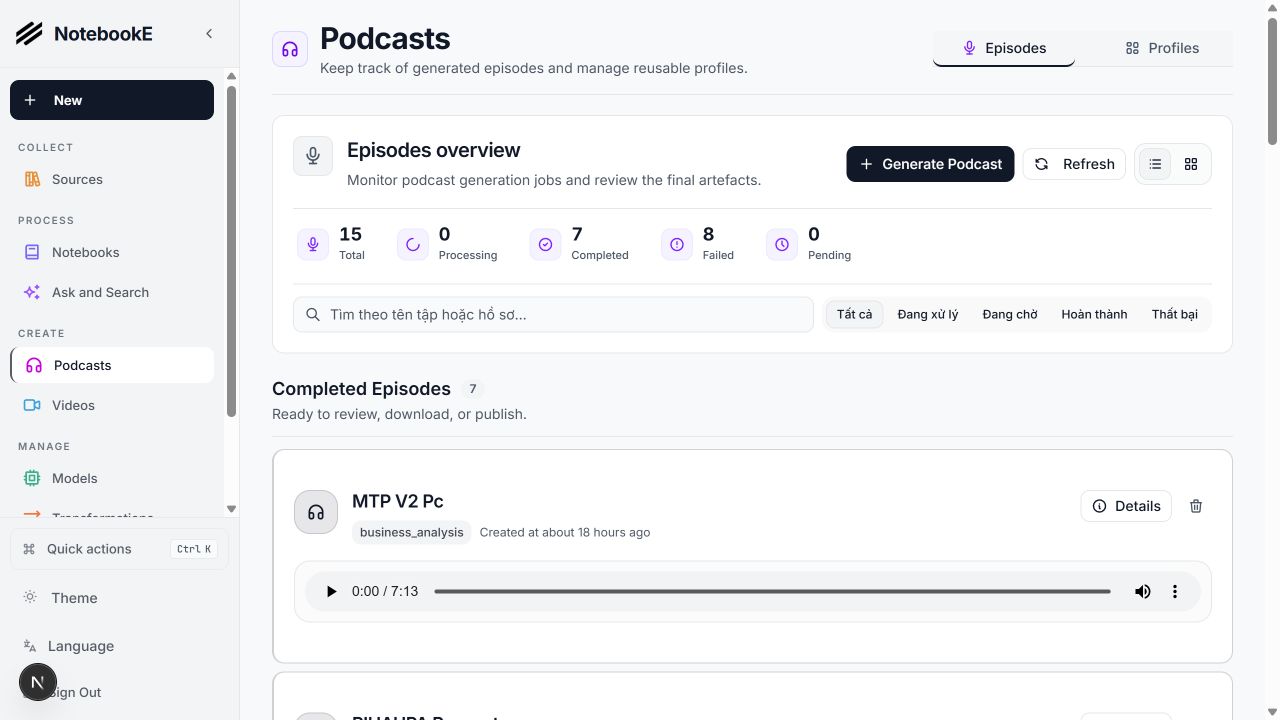Filter episodes by 'Đang chờ'
This screenshot has width=1280, height=720.
pos(1010,314)
